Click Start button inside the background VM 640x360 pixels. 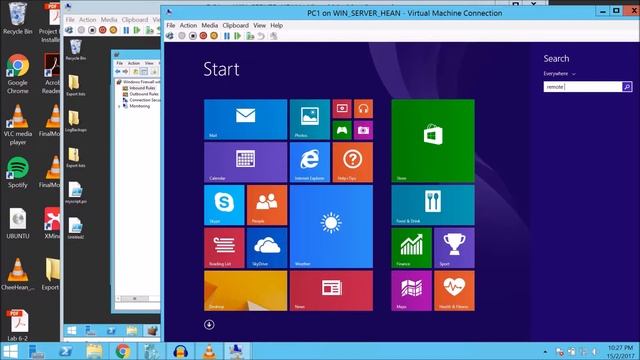pos(72,331)
